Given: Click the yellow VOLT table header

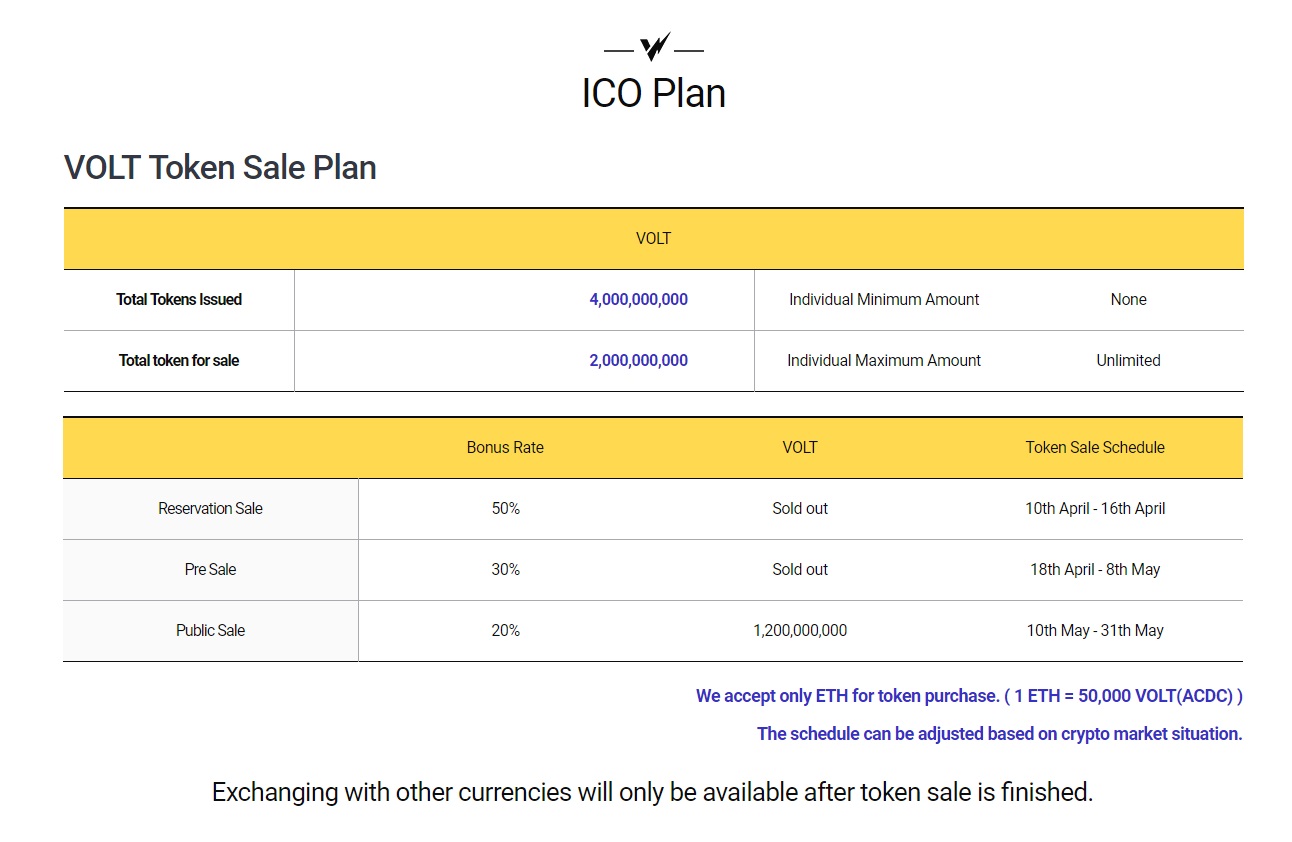Looking at the screenshot, I should click(x=654, y=239).
